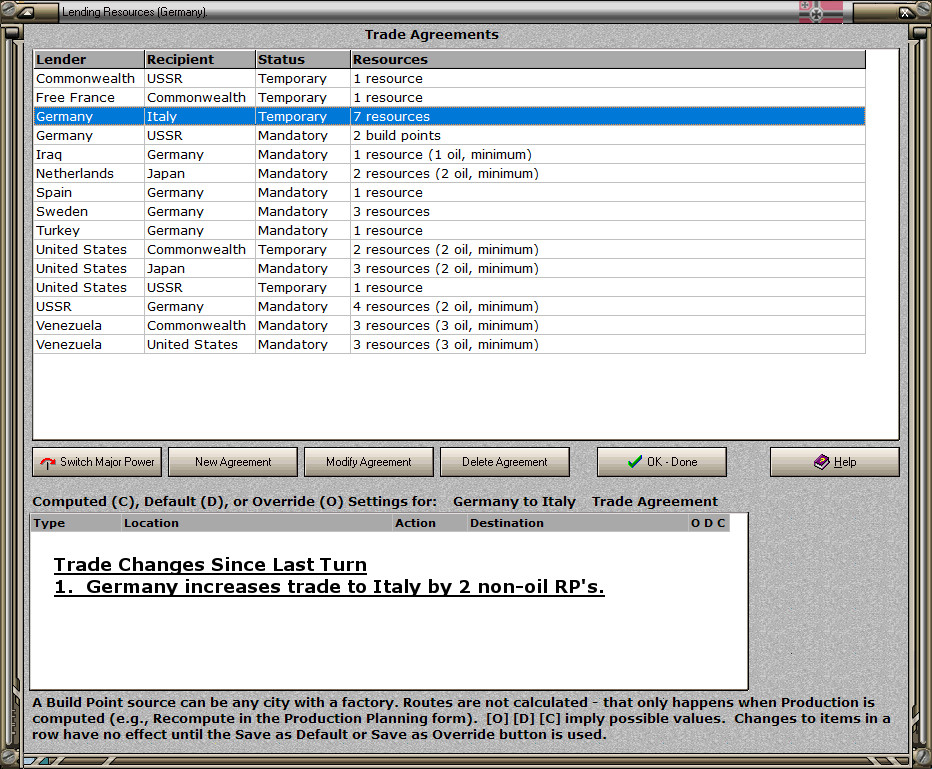This screenshot has height=769, width=932.
Task: Click the Type column header in settings
Action: 75,523
